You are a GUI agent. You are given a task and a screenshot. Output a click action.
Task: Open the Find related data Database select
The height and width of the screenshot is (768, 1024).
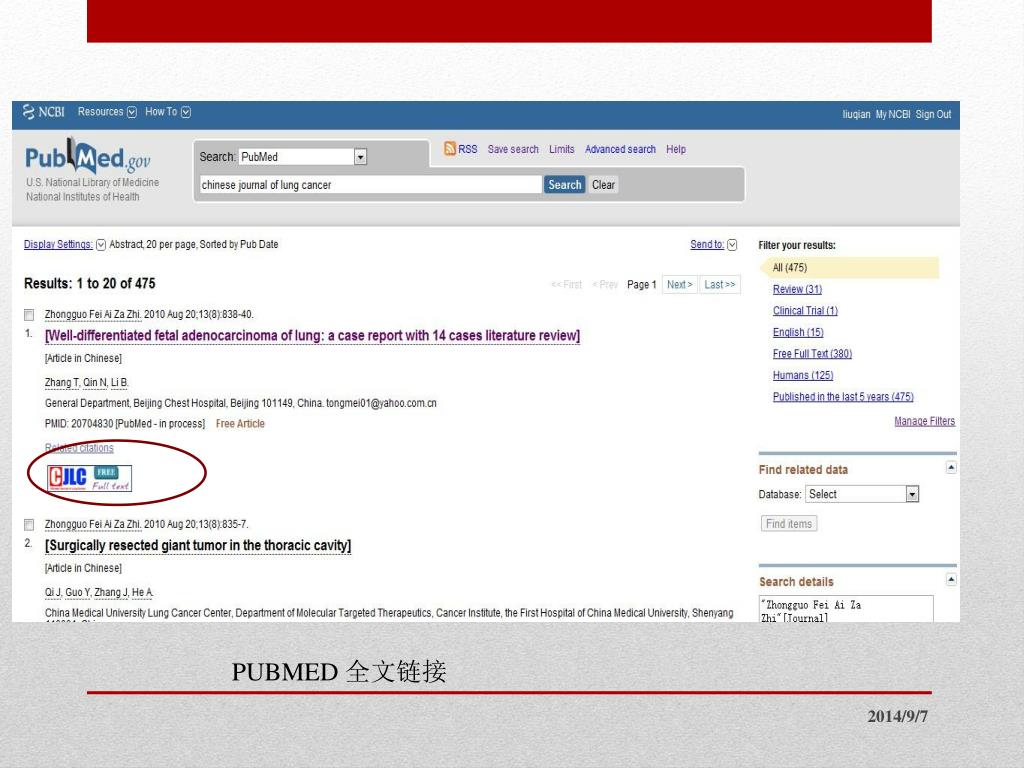tap(862, 494)
